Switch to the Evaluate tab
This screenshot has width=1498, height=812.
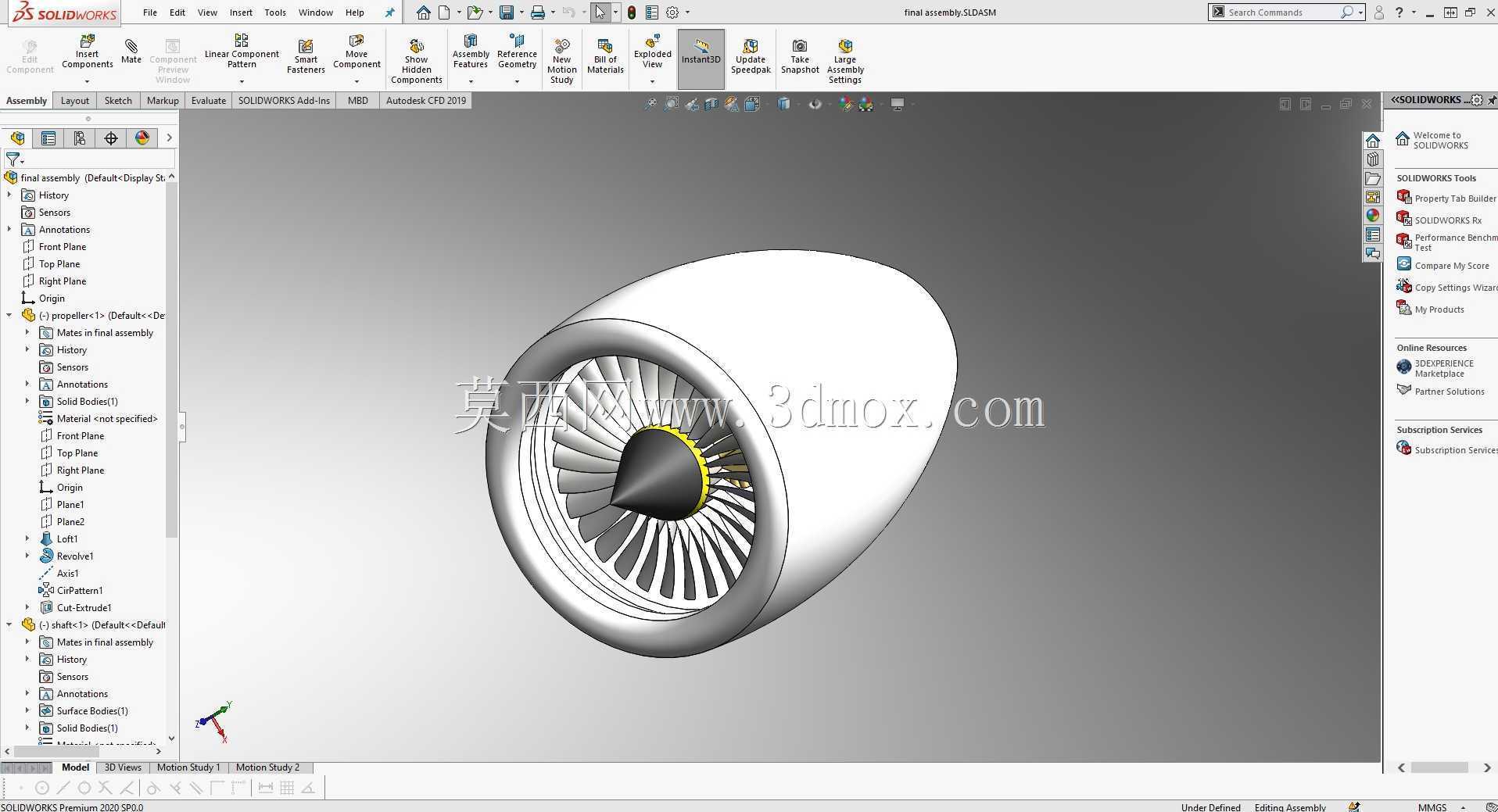click(209, 101)
